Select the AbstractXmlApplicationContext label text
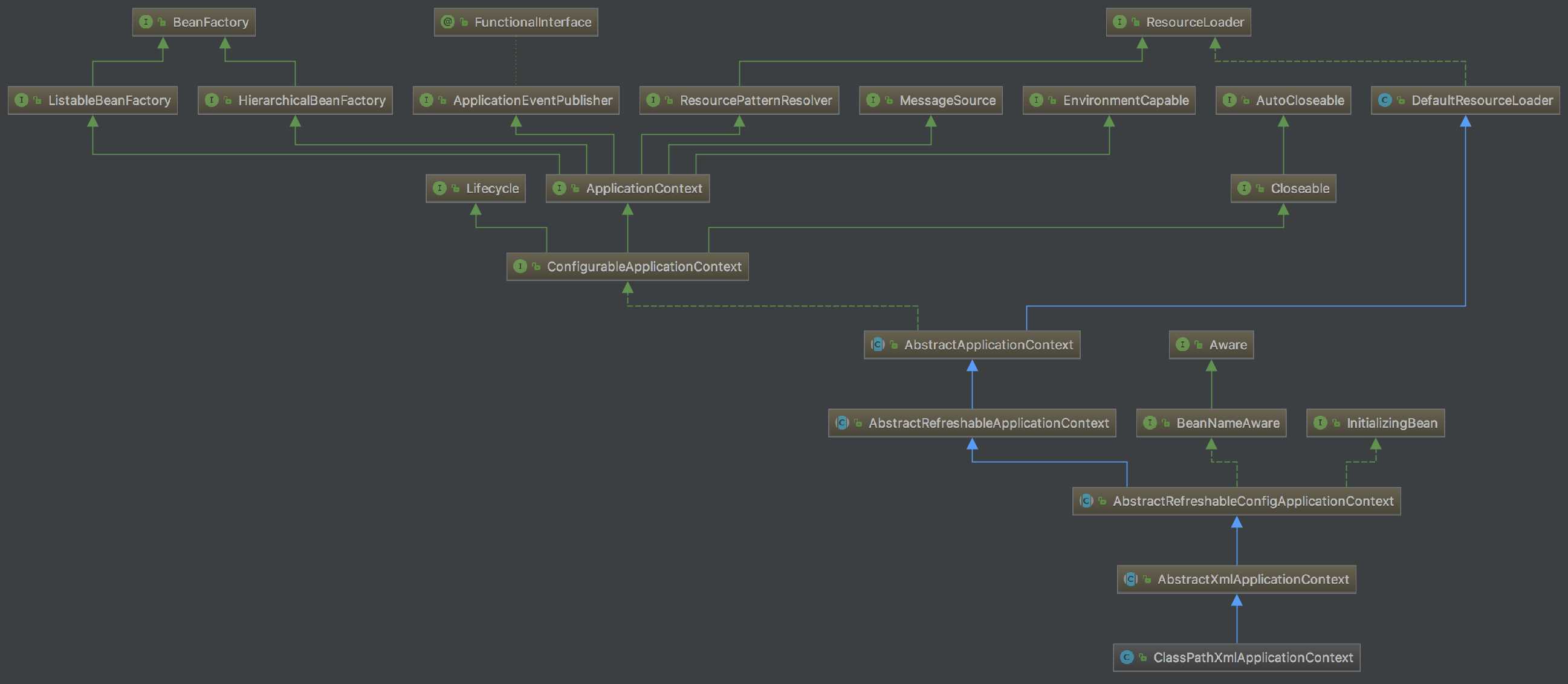The height and width of the screenshot is (684, 1568). 1253,579
